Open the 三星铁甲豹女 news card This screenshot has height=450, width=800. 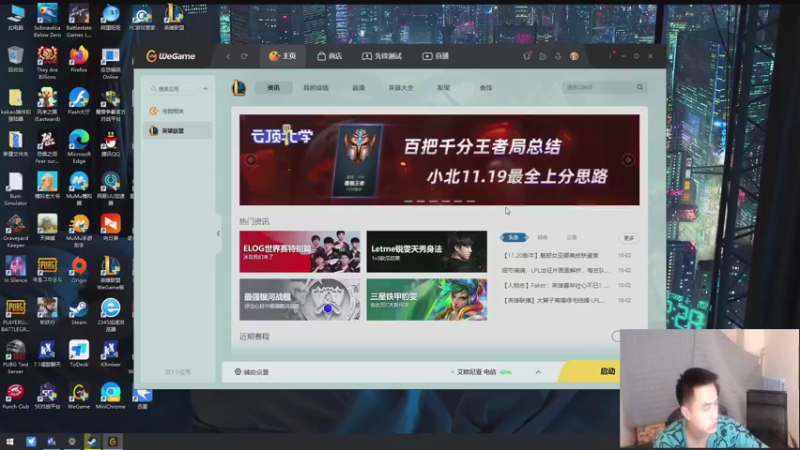(x=427, y=299)
